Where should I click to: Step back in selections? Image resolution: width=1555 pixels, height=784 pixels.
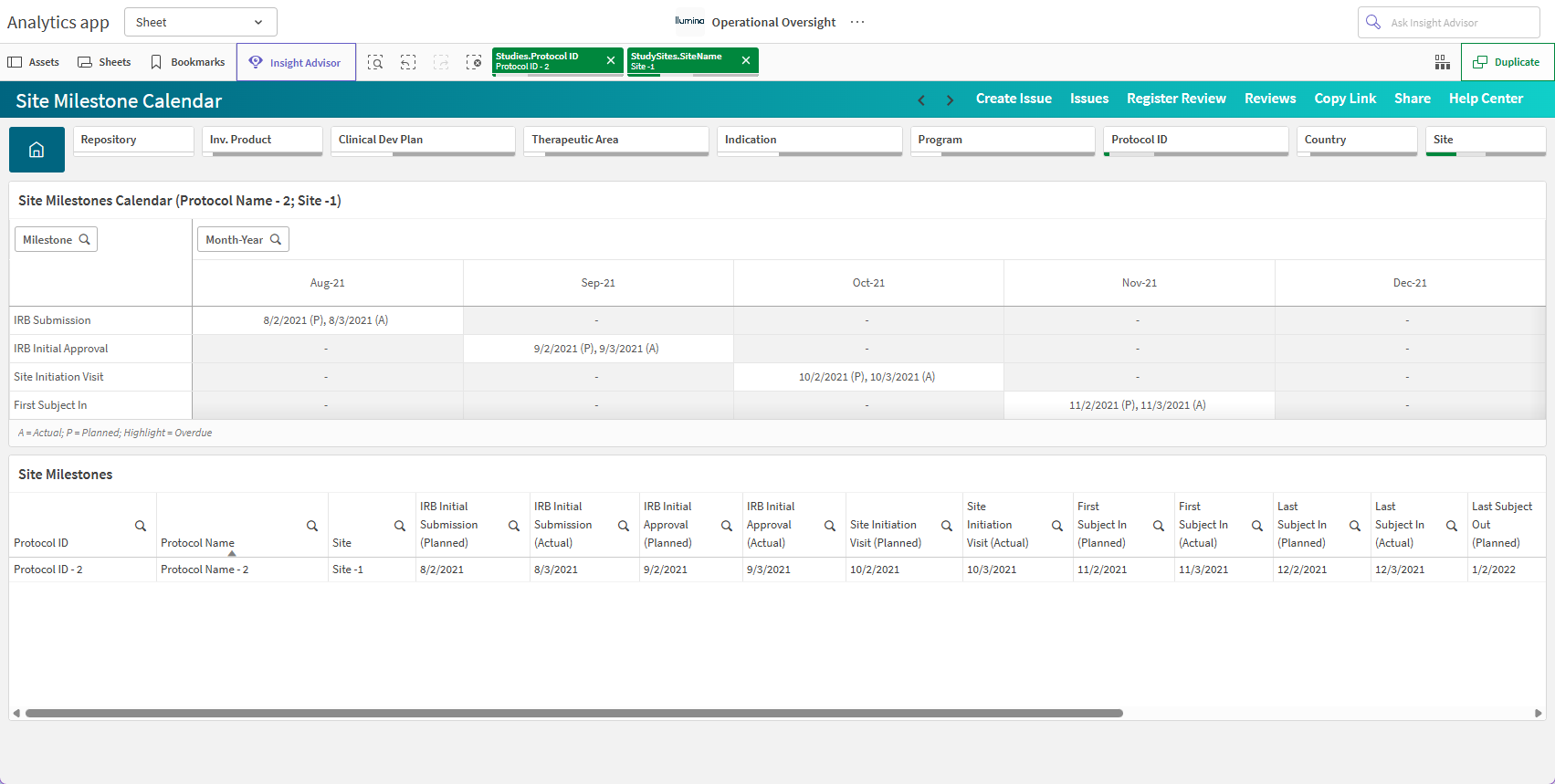click(x=408, y=62)
